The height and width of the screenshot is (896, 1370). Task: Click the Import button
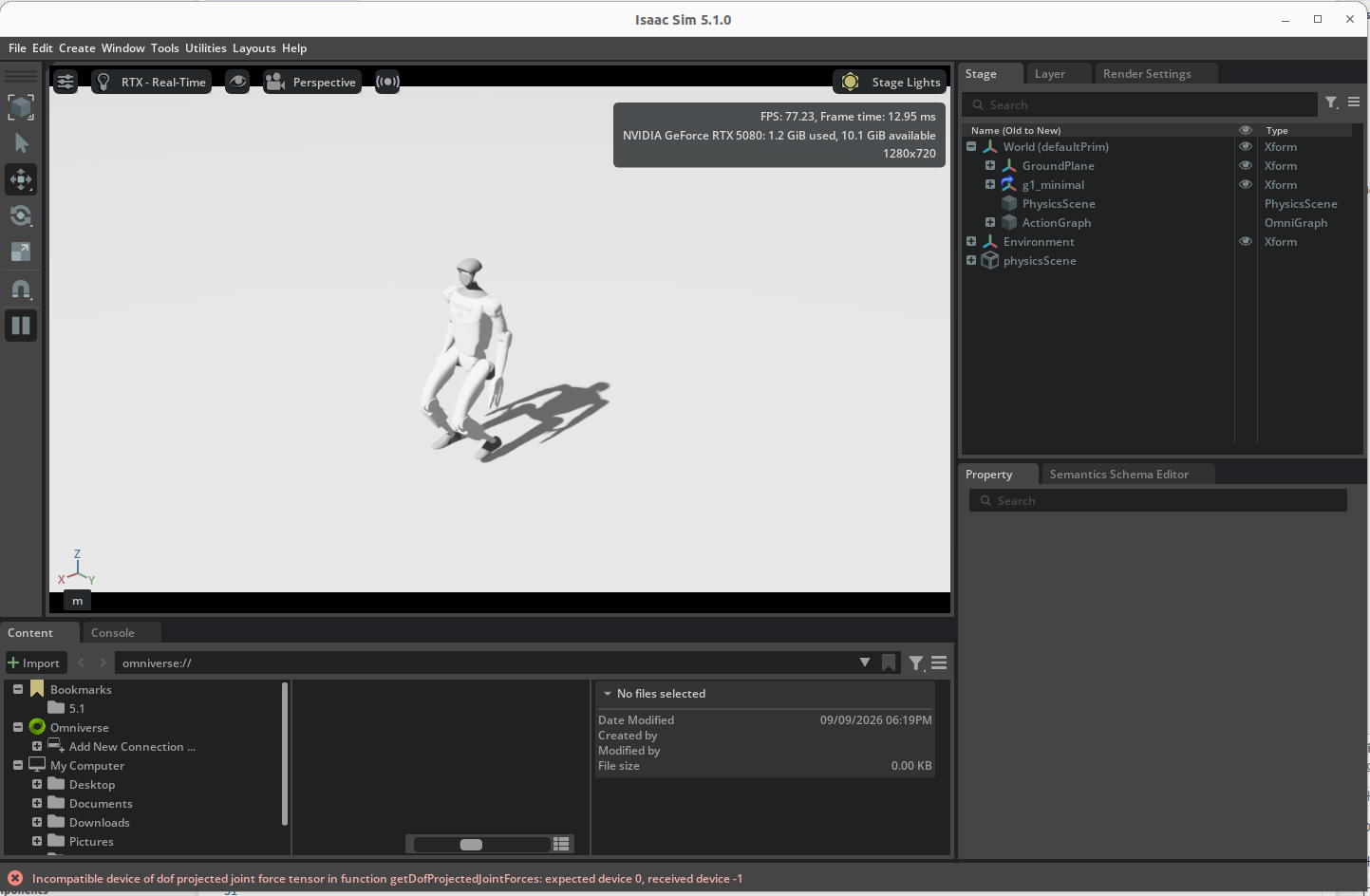[x=34, y=663]
